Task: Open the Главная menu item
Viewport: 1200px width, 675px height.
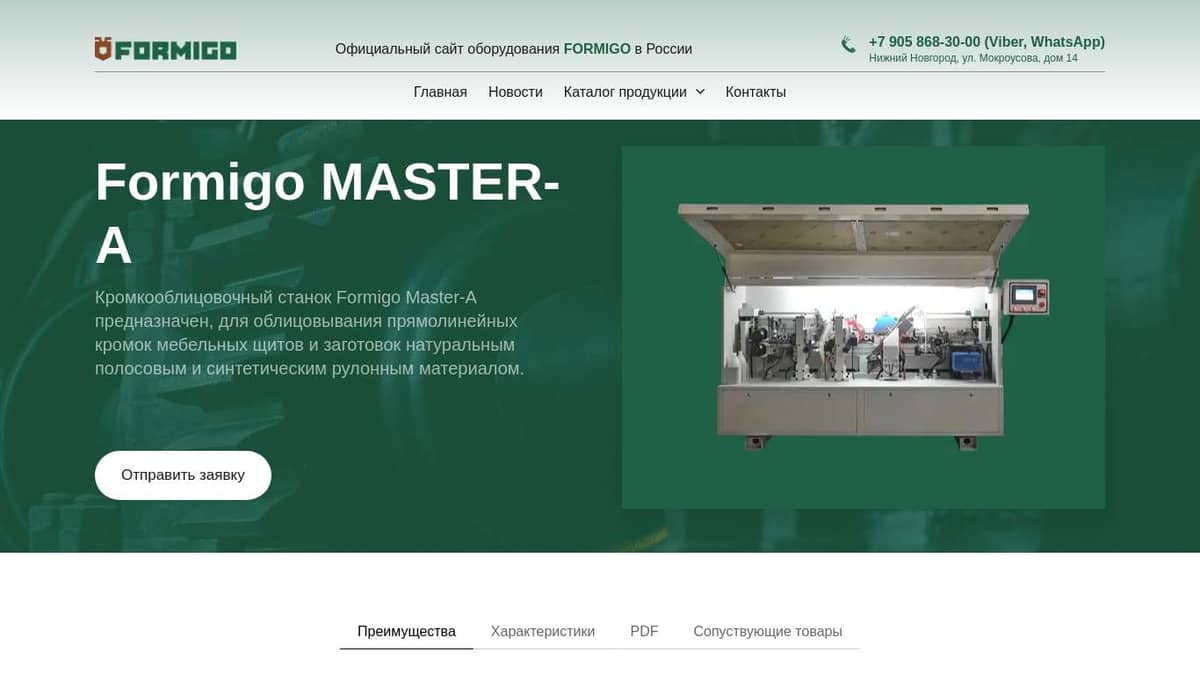Action: pos(441,91)
